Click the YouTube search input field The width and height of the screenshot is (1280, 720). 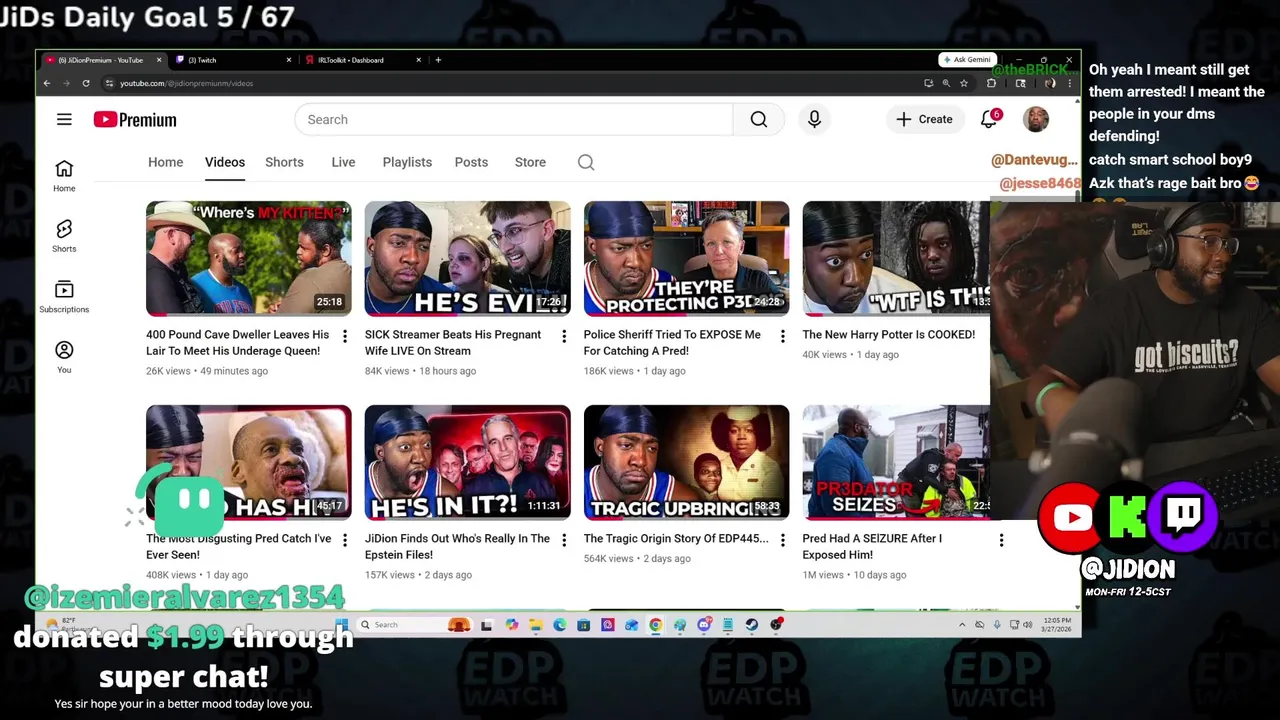click(514, 119)
